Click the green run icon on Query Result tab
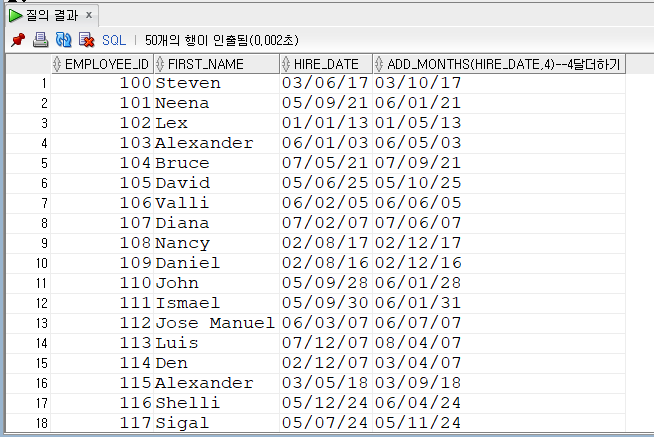 coord(15,16)
